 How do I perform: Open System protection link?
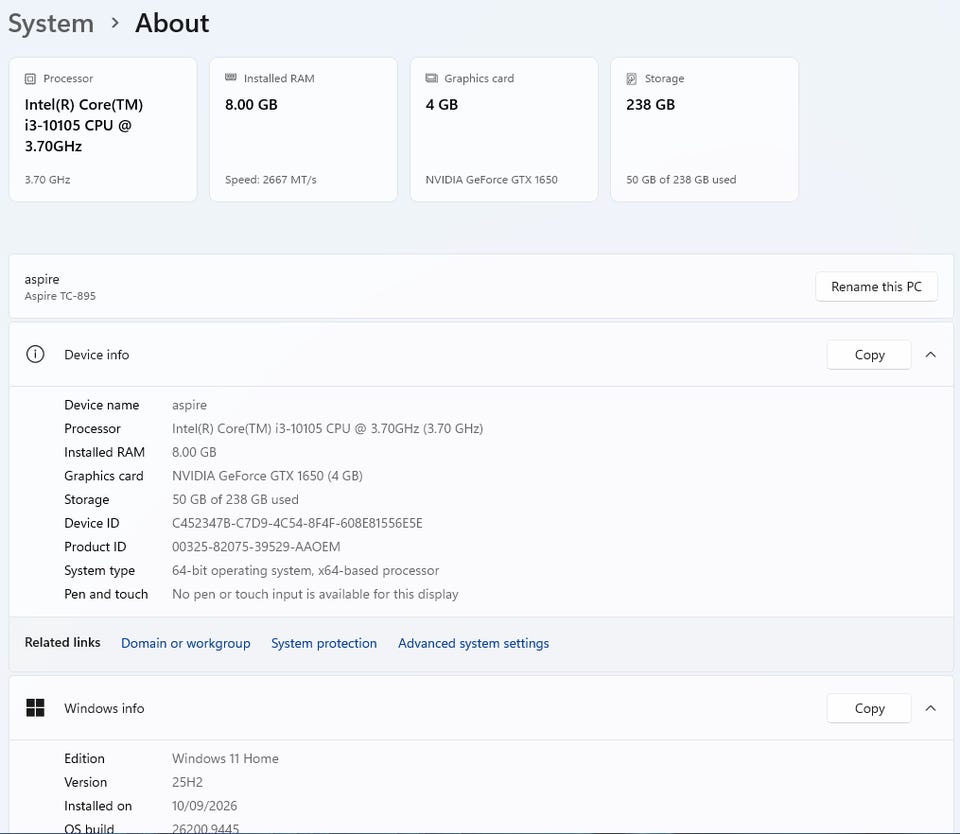coord(324,643)
